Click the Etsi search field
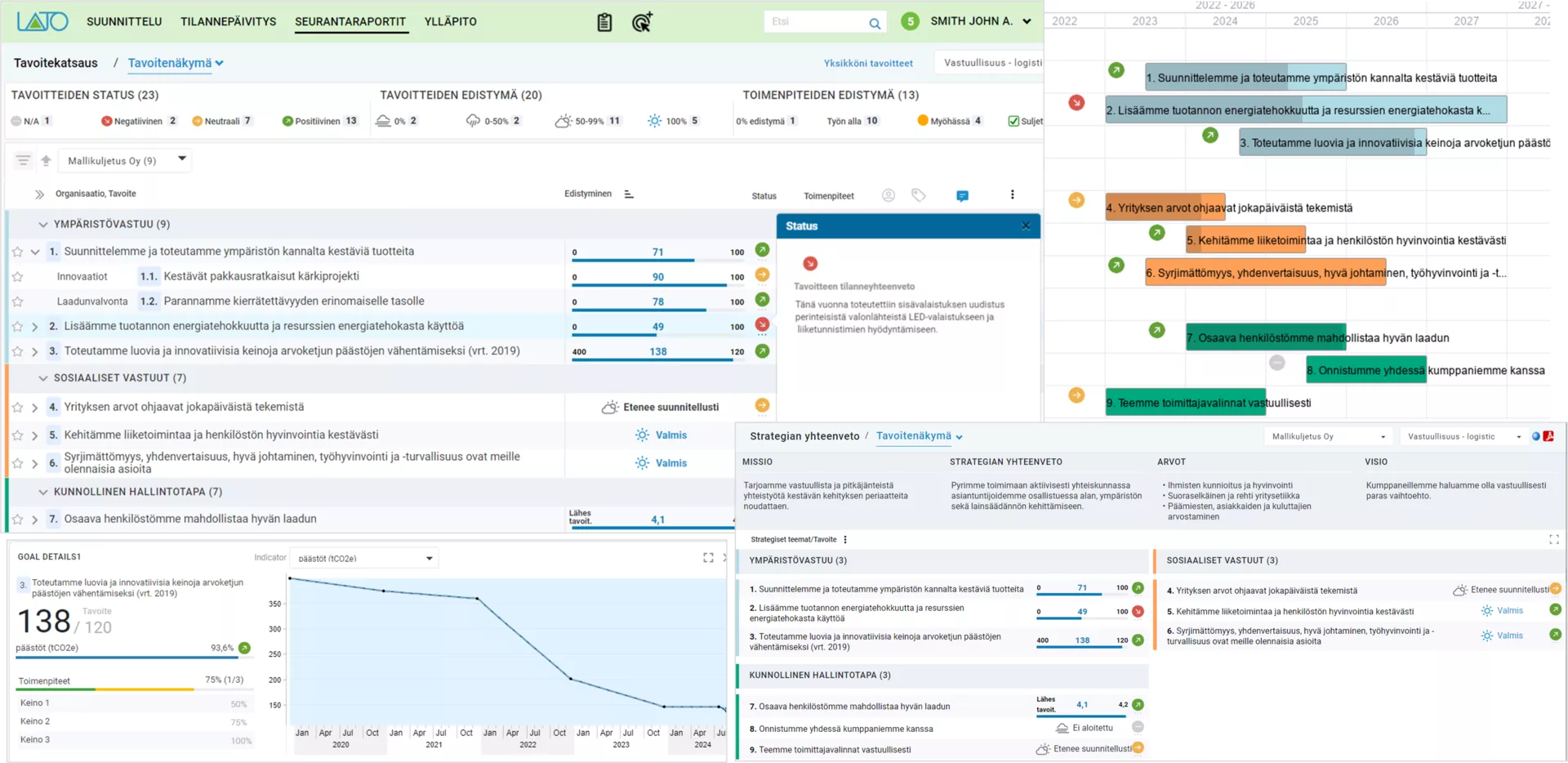Image resolution: width=1568 pixels, height=763 pixels. [815, 22]
